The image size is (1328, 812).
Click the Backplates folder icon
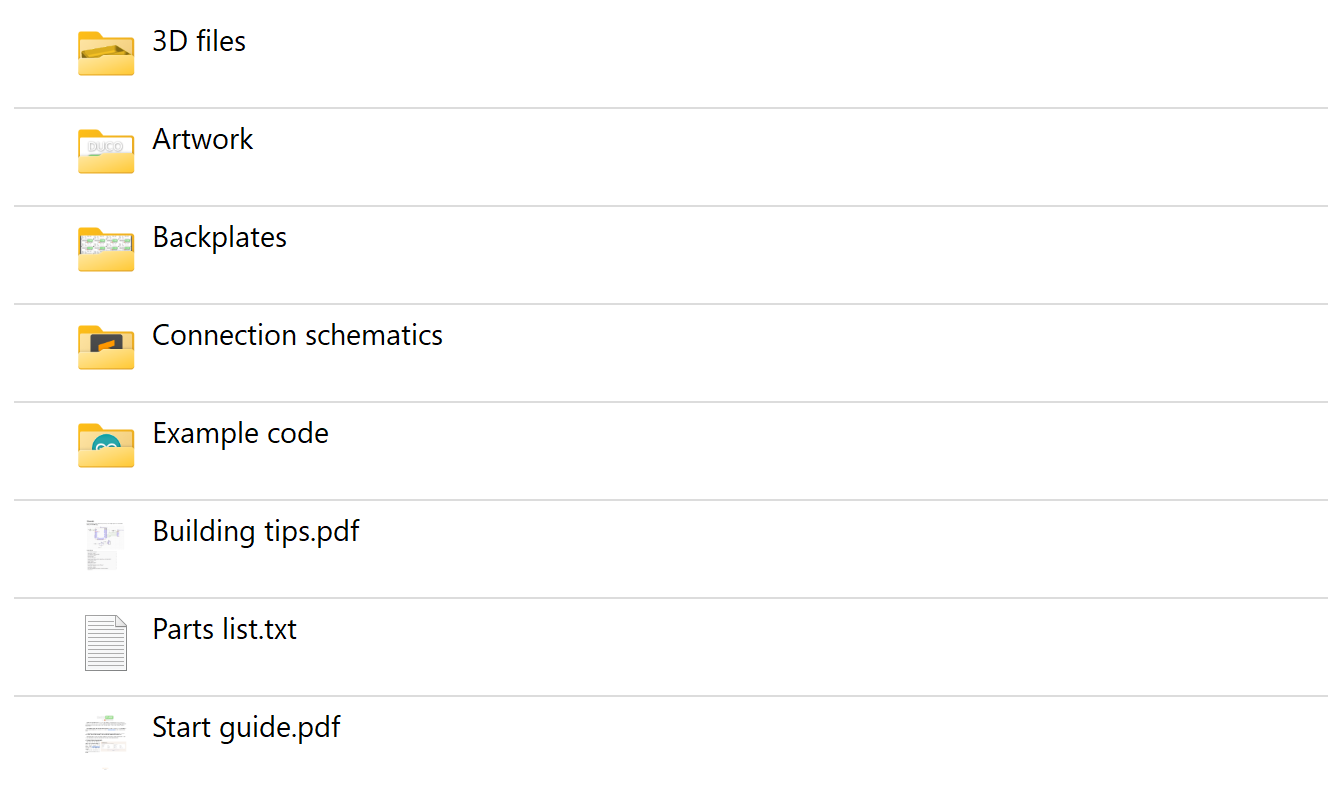106,249
